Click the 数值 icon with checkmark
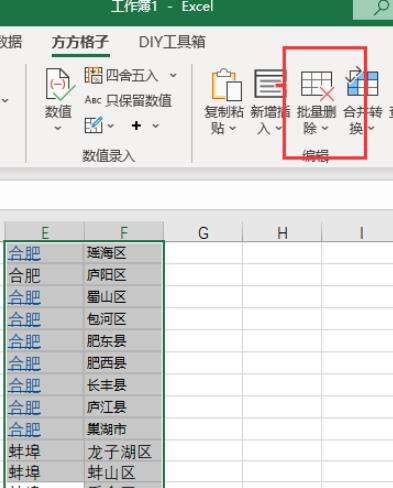Viewport: 393px width, 488px height. pos(59,84)
